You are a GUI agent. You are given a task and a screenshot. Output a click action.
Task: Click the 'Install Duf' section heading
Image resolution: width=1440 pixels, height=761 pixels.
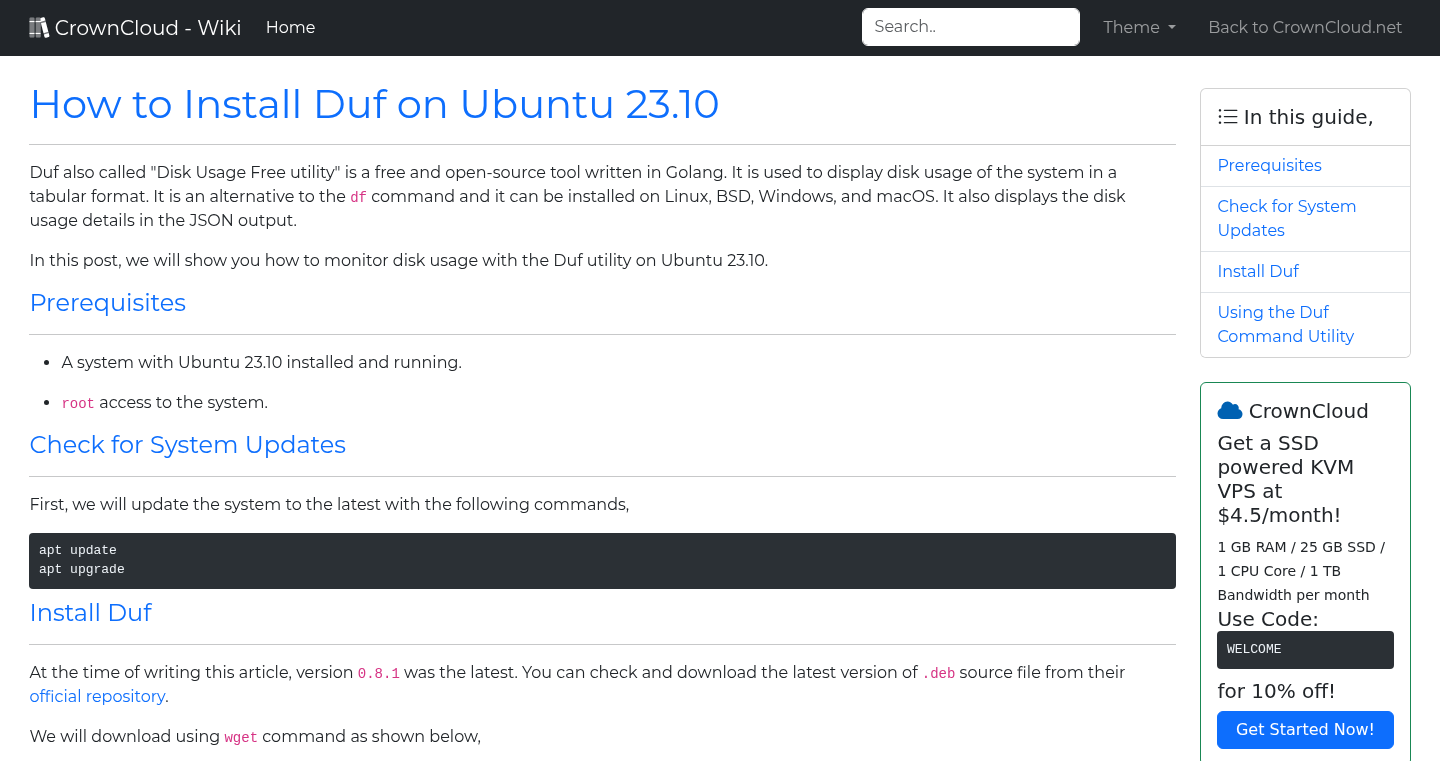(90, 612)
